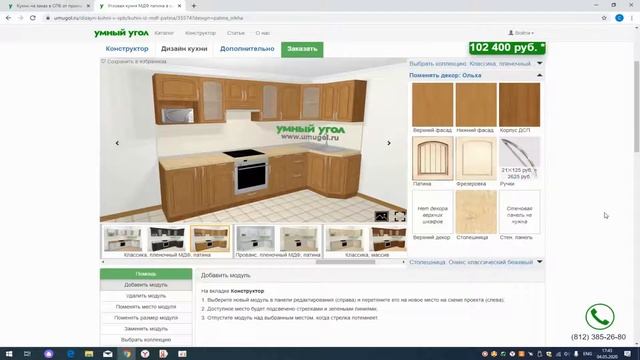Select the 'Патина' decor thumbnail
Viewport: 640px width, 360px height.
433,158
